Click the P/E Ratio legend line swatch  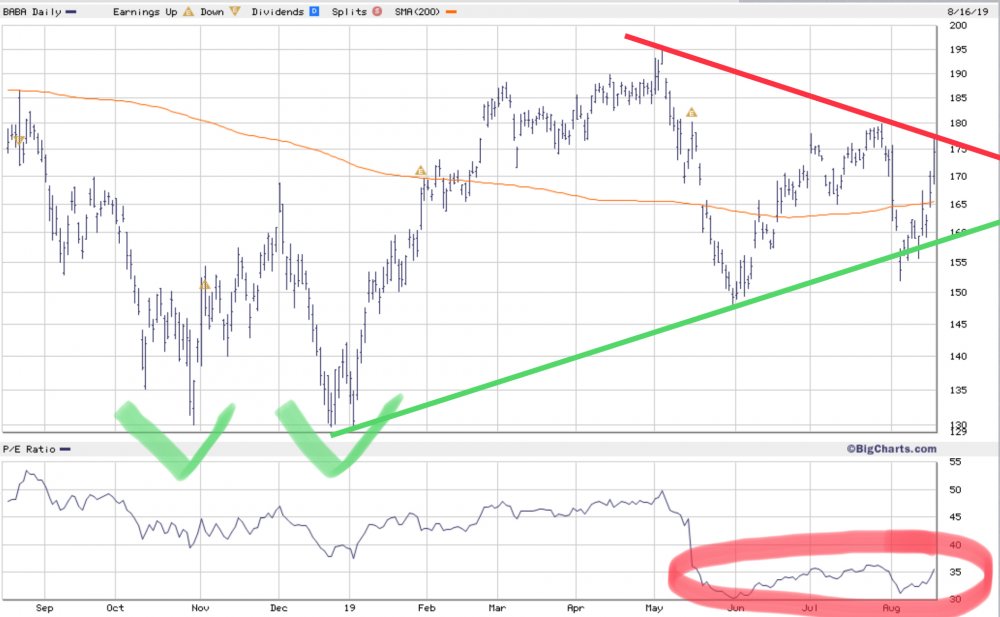pyautogui.click(x=65, y=449)
